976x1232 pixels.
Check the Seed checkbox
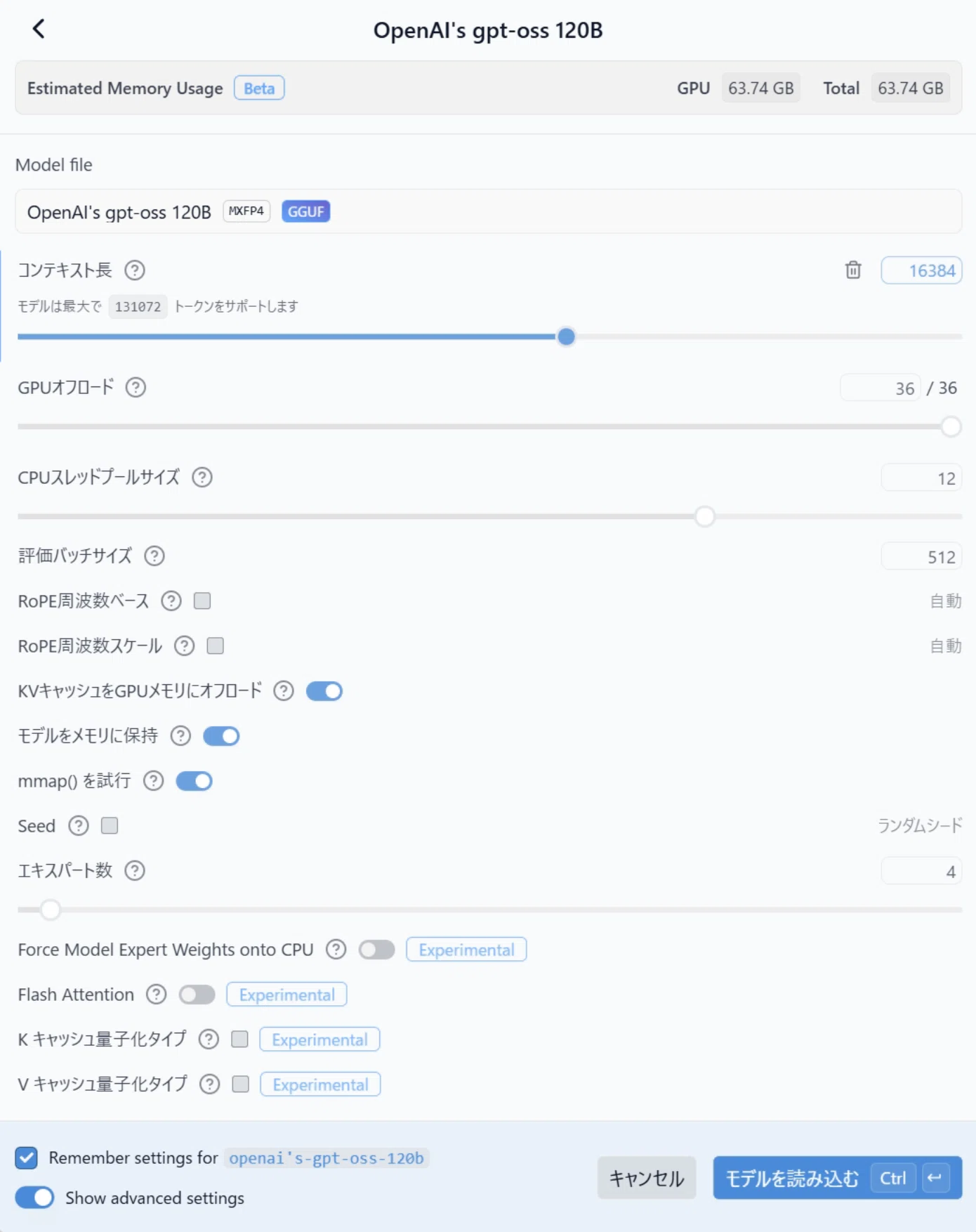[x=110, y=825]
